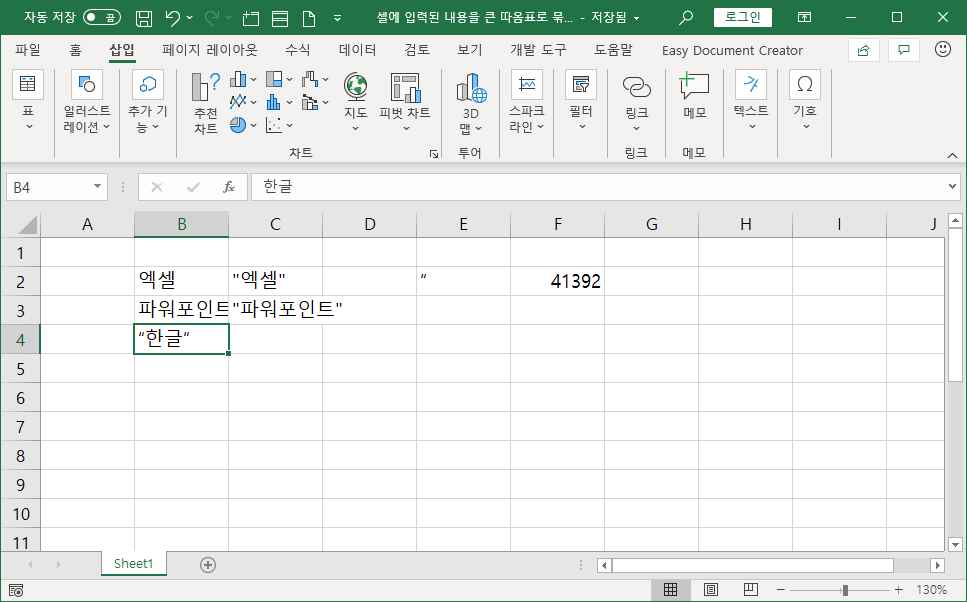Open the Undo history dropdown arrow
The width and height of the screenshot is (967, 602).
click(189, 18)
